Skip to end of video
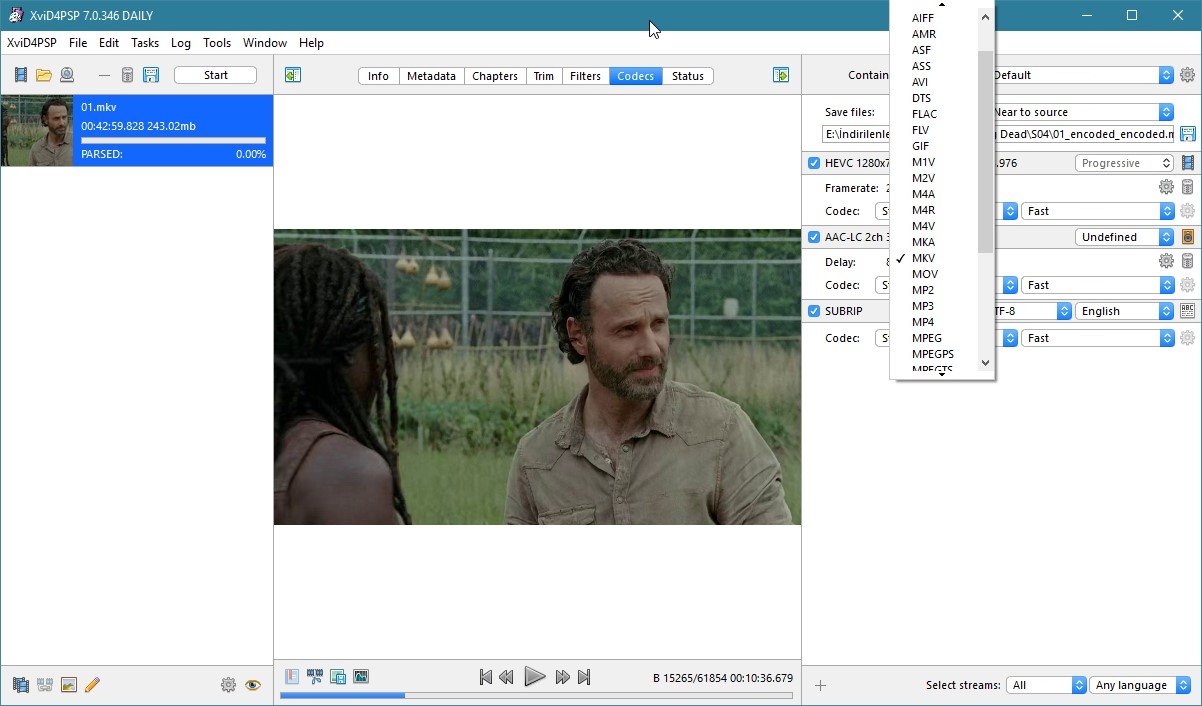This screenshot has height=706, width=1202. click(585, 677)
